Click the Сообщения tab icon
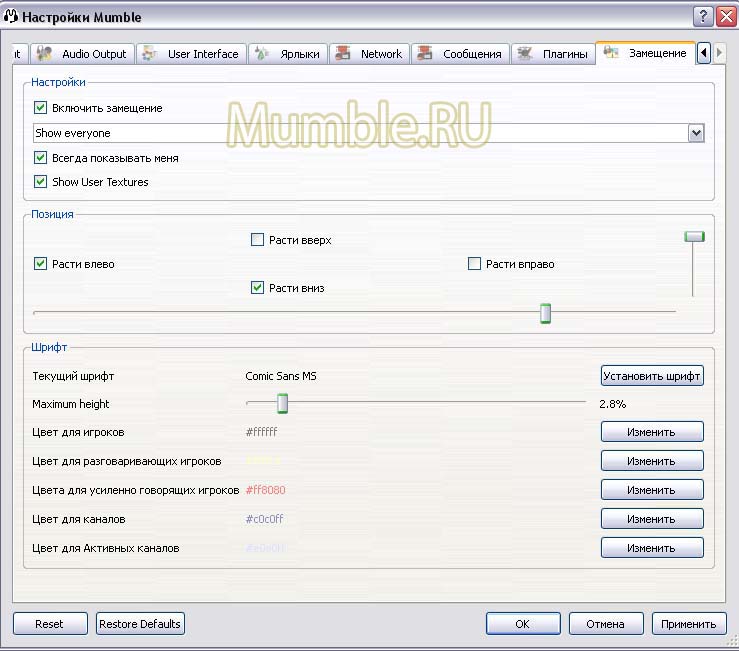 [x=425, y=54]
